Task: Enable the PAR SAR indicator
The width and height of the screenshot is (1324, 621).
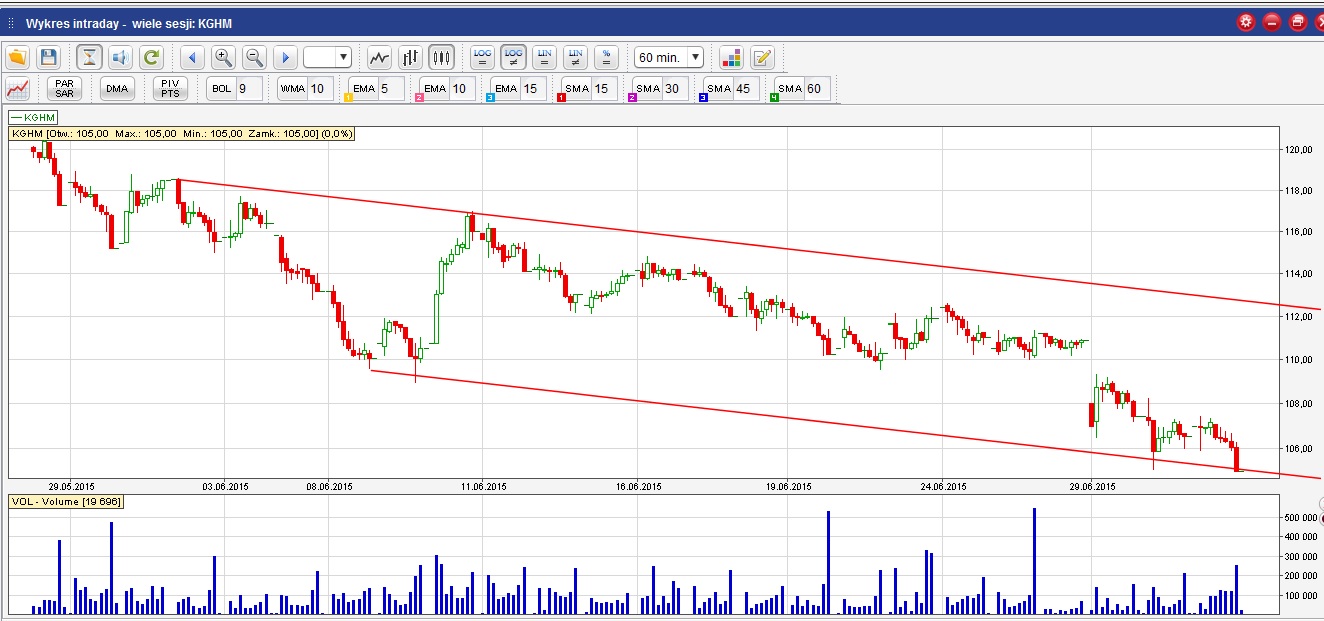Action: pos(64,88)
